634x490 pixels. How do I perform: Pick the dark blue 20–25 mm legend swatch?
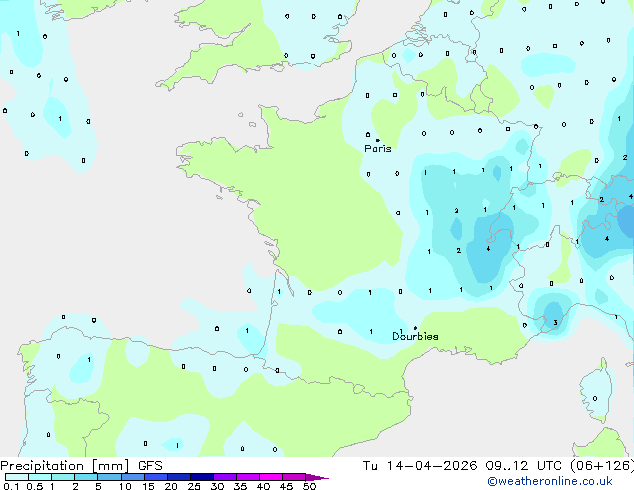point(178,477)
